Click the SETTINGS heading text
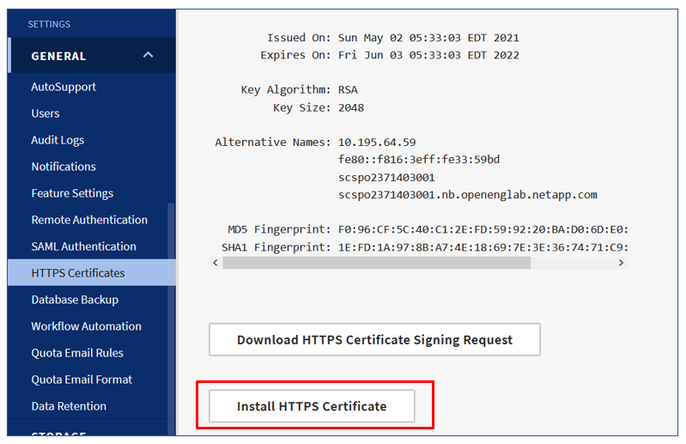This screenshot has width=686, height=444. (49, 24)
